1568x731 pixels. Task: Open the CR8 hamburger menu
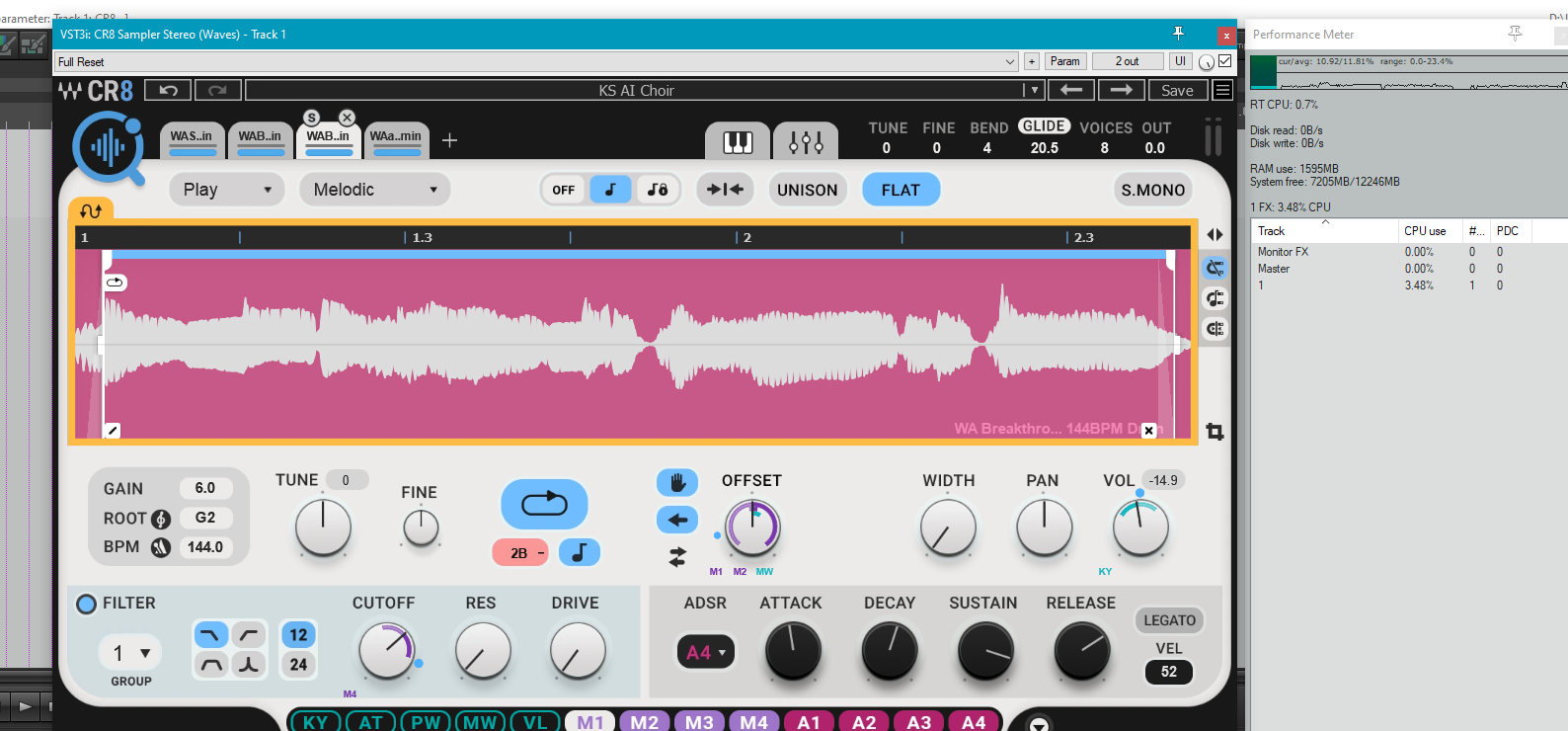click(x=1222, y=90)
